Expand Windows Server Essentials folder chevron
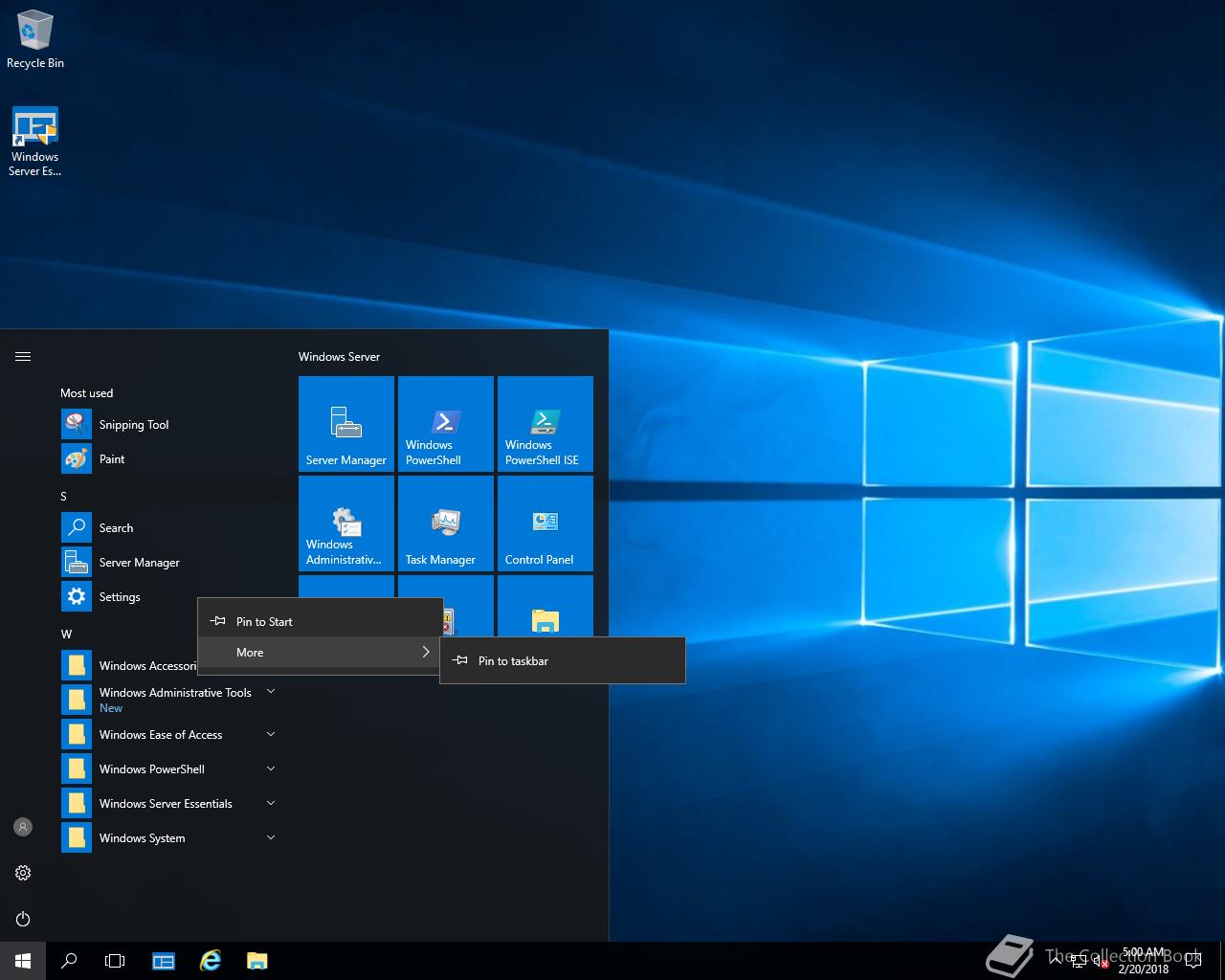 coord(271,803)
